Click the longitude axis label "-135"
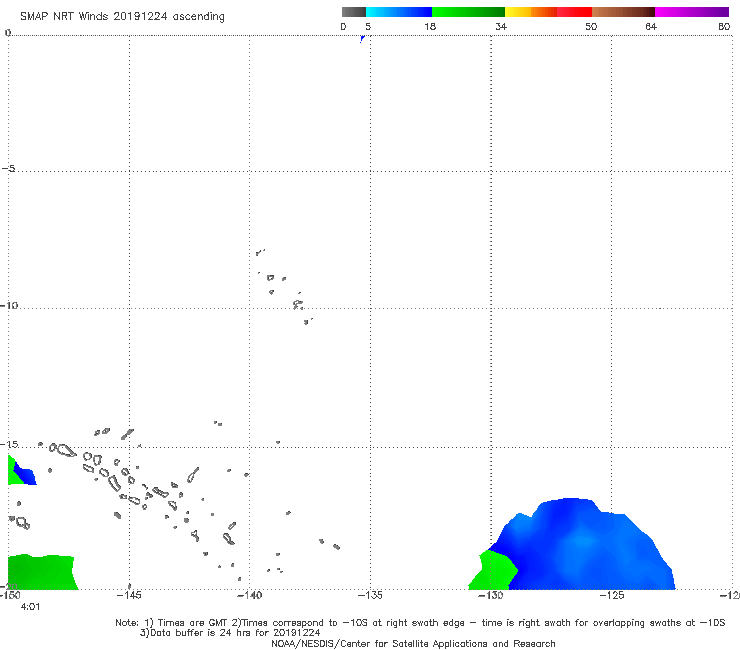The image size is (740, 650). tap(370, 595)
